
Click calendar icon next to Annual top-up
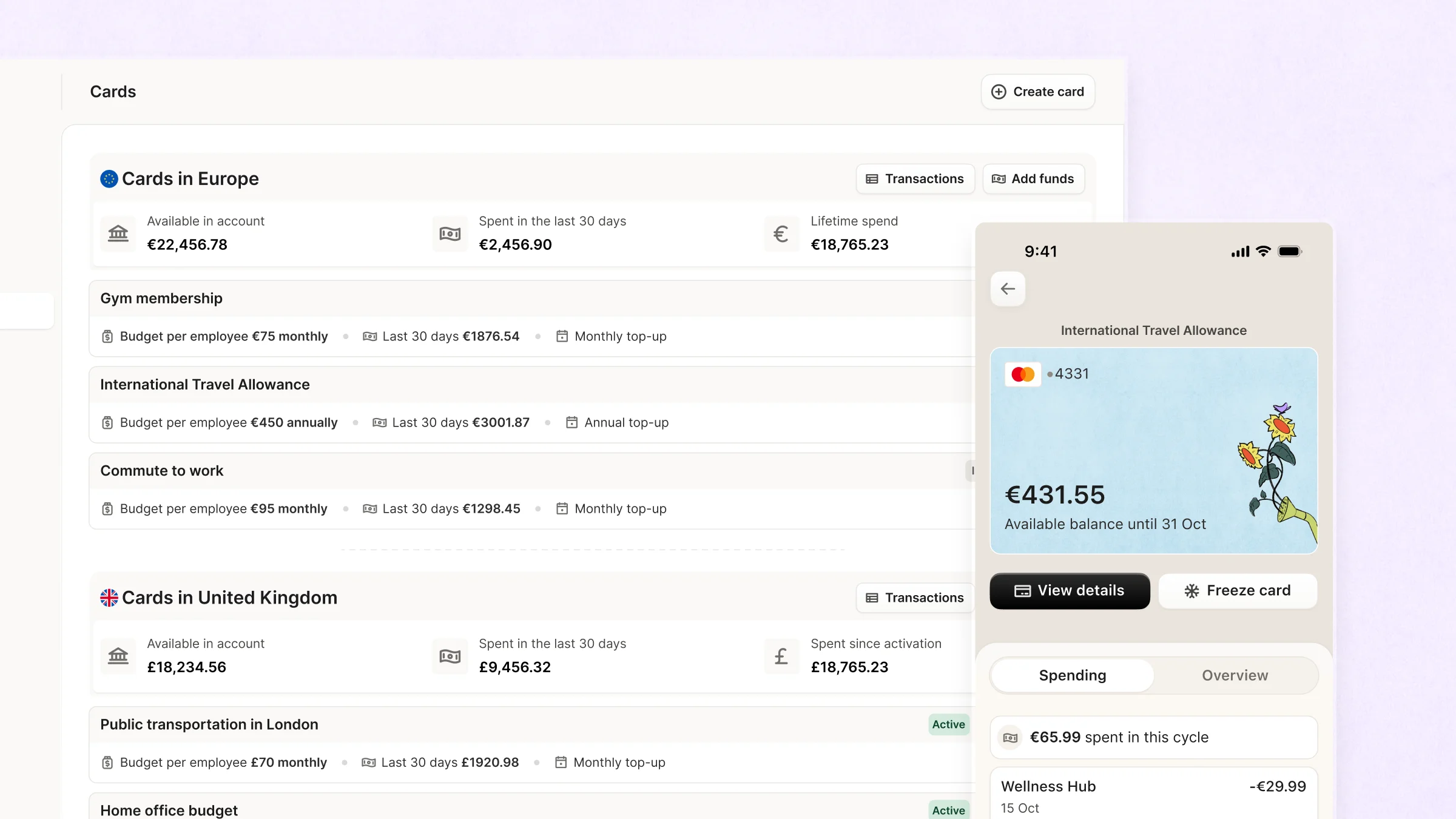pos(571,422)
